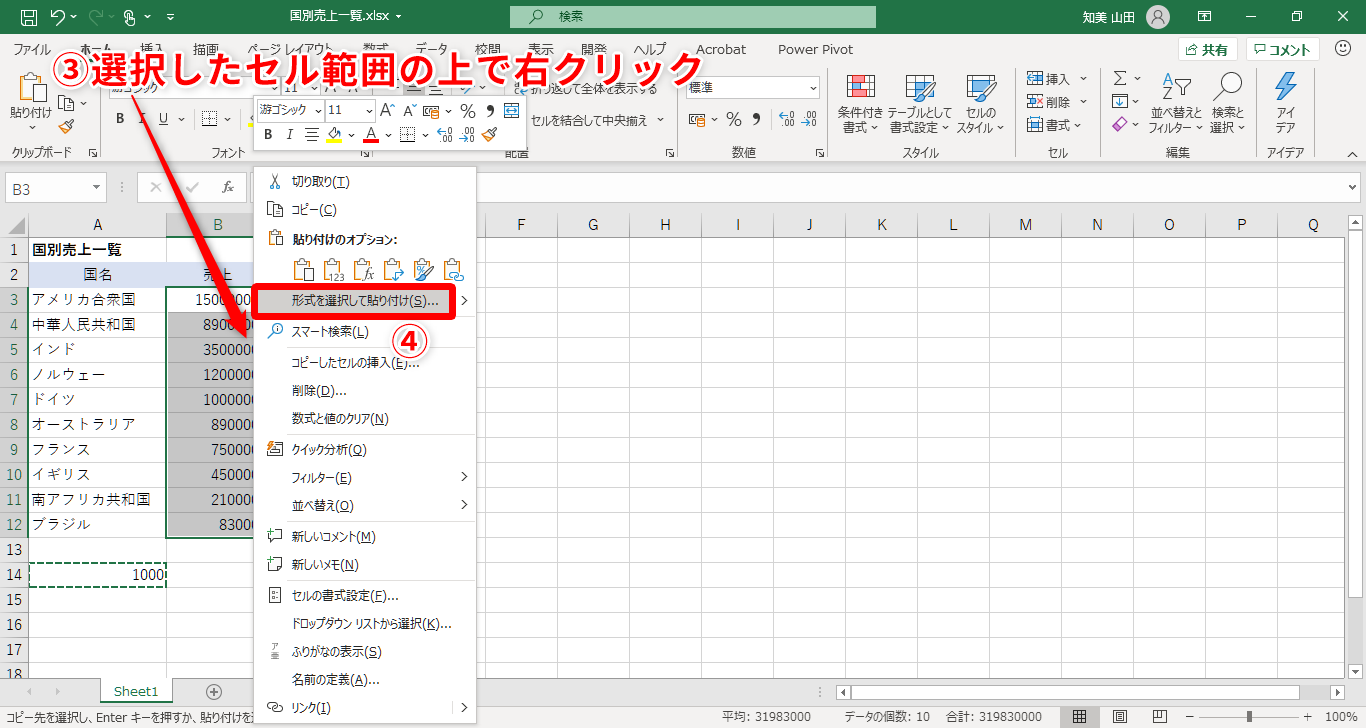Click the Format Painter brush in the mini toolbar

tap(489, 134)
